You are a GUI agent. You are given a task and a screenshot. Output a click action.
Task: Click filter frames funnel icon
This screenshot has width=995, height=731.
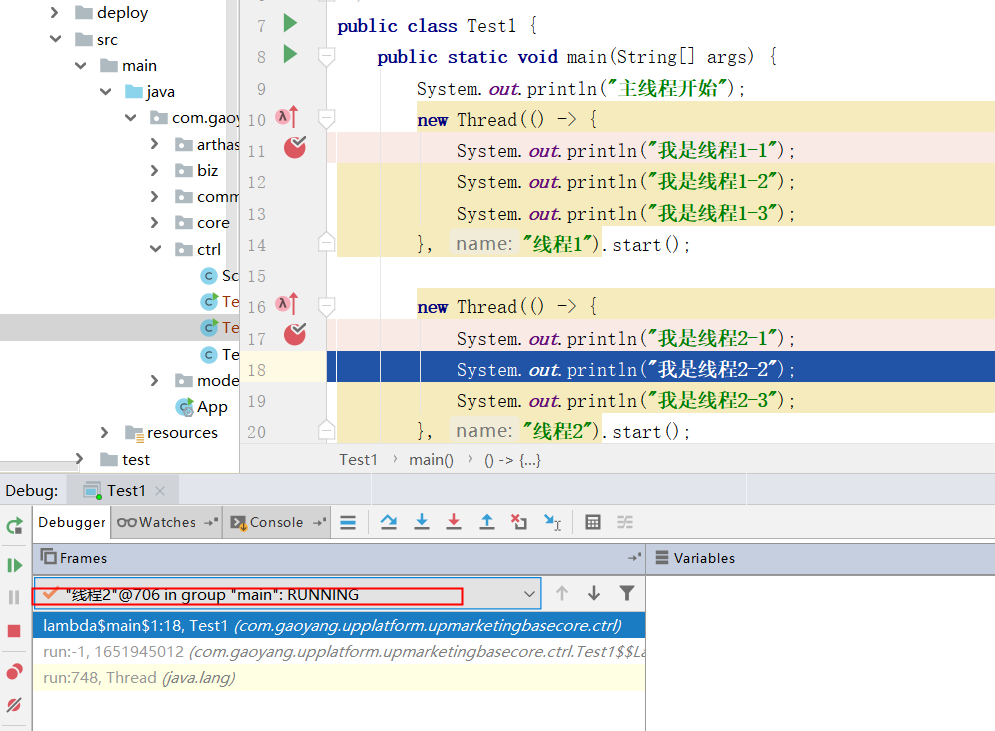pos(627,593)
